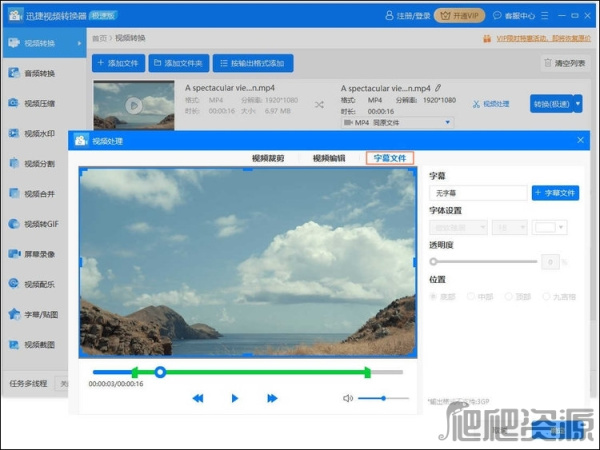Click the 添加文件 button
Screen dimensions: 600x450
[118, 63]
